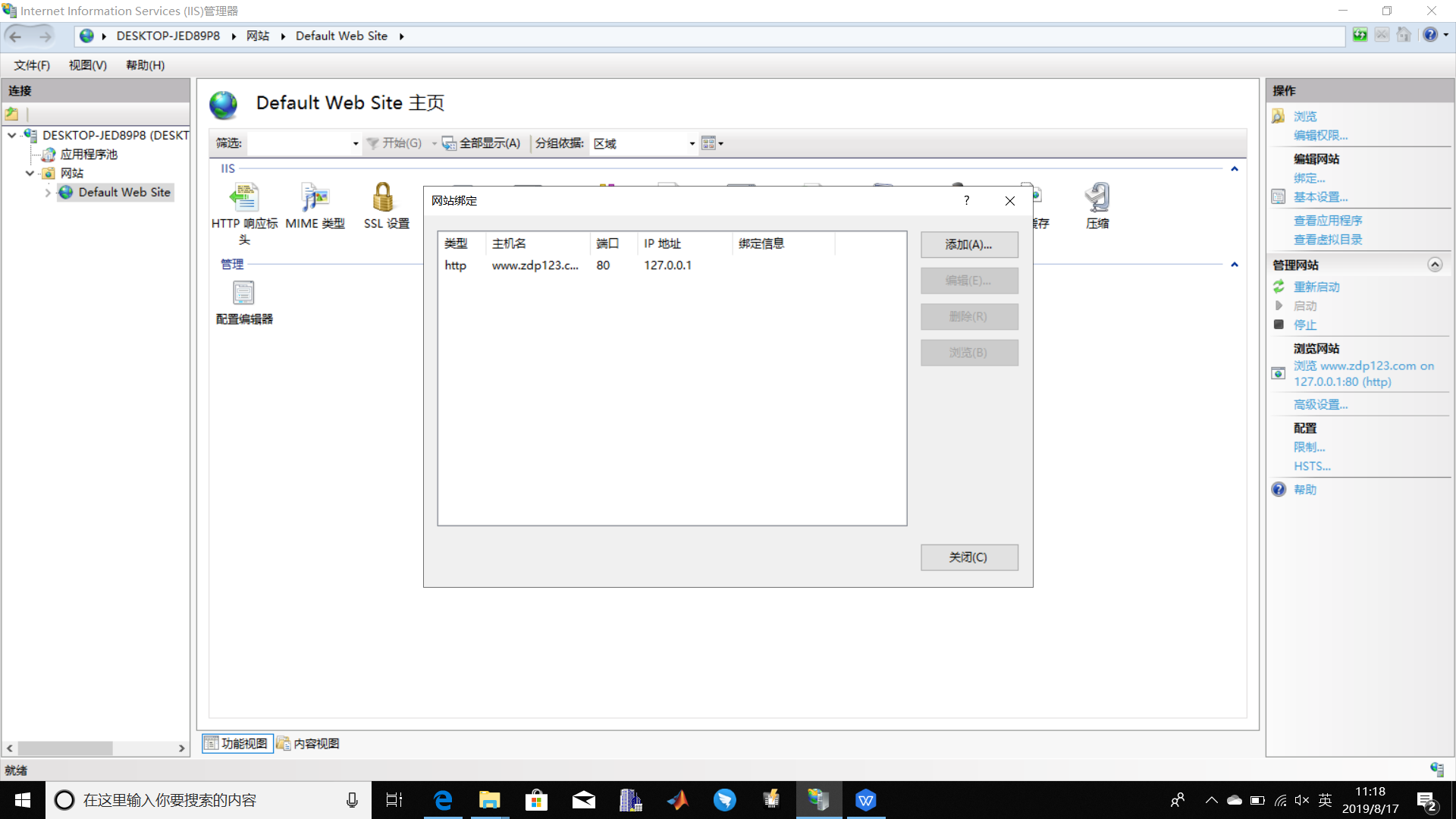
Task: Click the Windows search input box
Action: pyautogui.click(x=209, y=800)
